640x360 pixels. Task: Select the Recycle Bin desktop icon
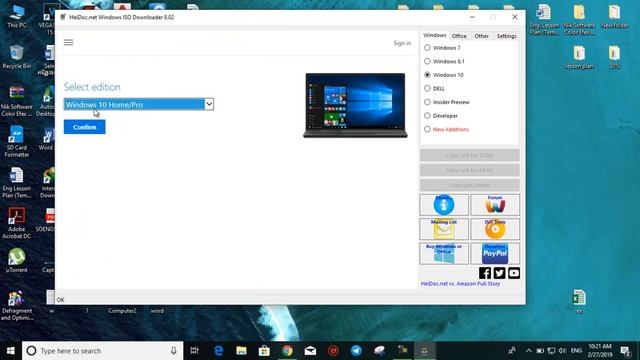pyautogui.click(x=17, y=57)
